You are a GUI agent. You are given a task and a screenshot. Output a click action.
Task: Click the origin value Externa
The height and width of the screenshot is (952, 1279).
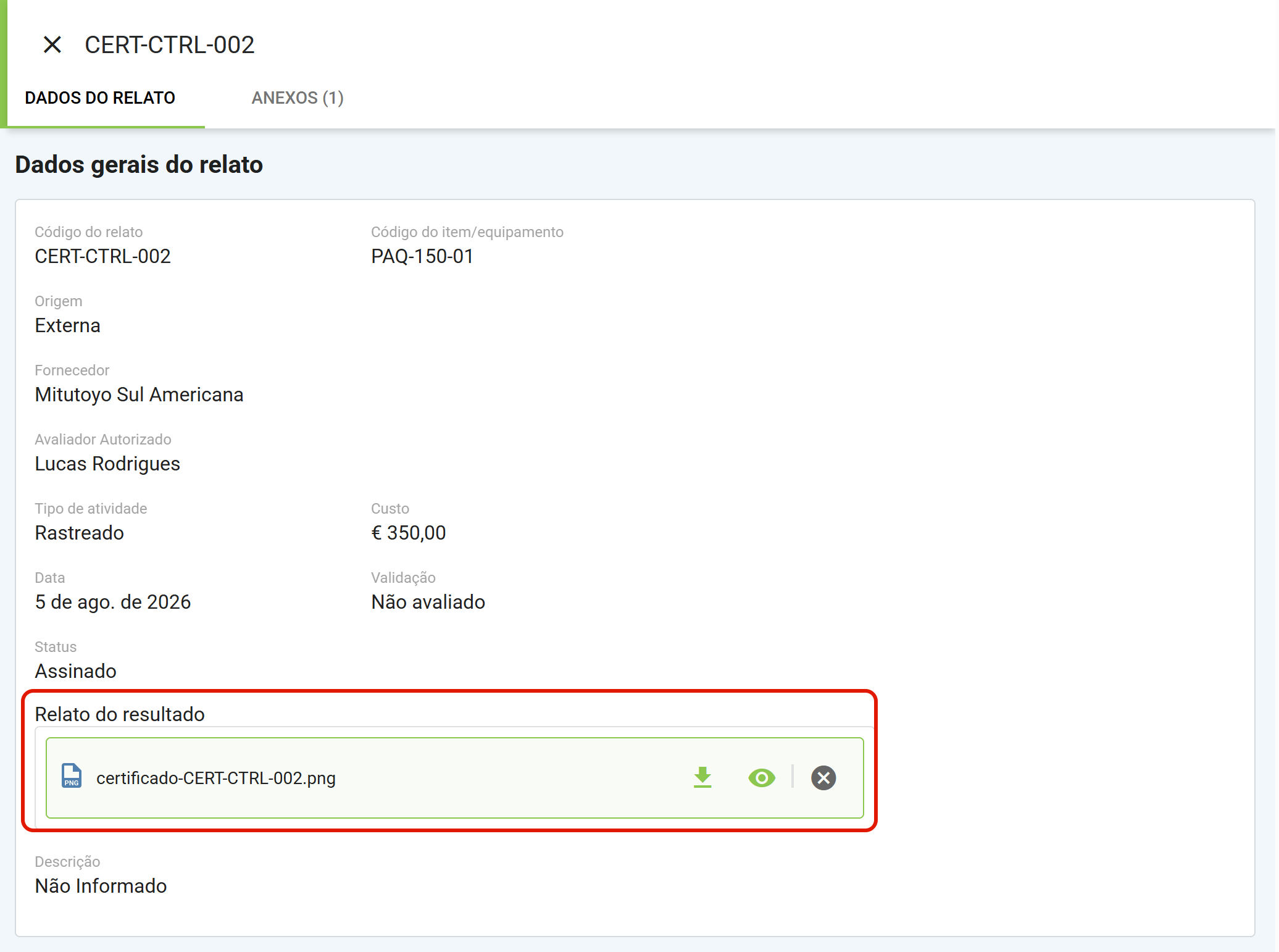point(67,325)
